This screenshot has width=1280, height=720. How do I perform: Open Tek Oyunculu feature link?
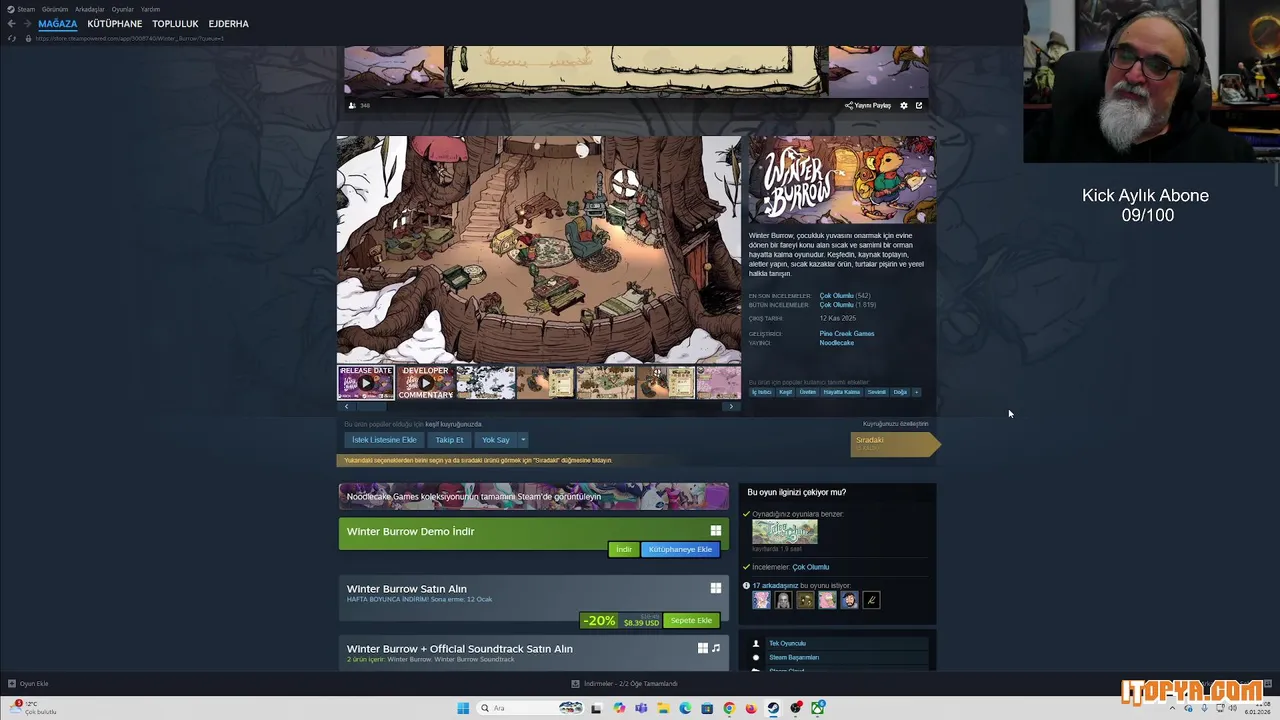pyautogui.click(x=787, y=643)
